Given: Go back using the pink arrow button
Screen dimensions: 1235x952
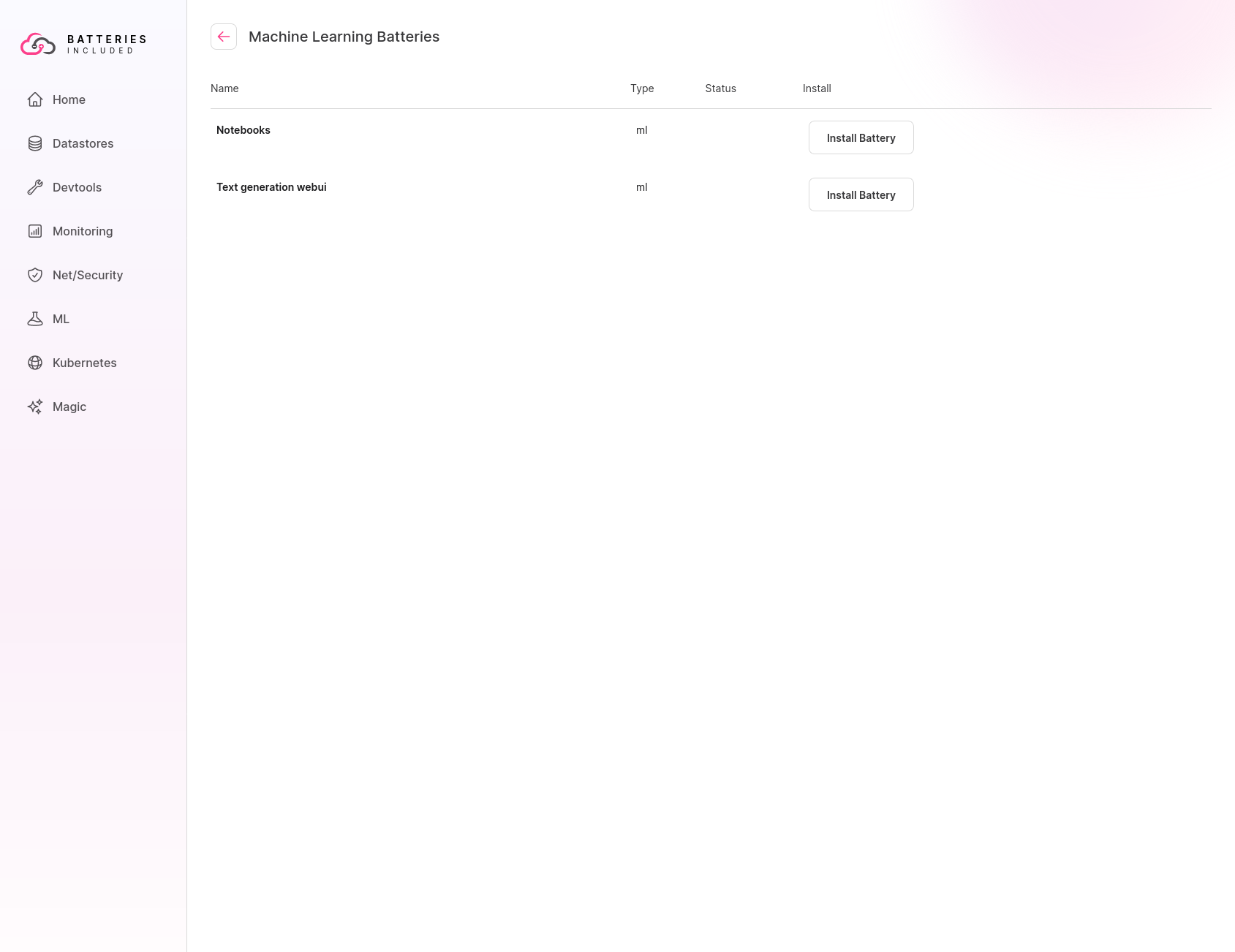Looking at the screenshot, I should [224, 37].
